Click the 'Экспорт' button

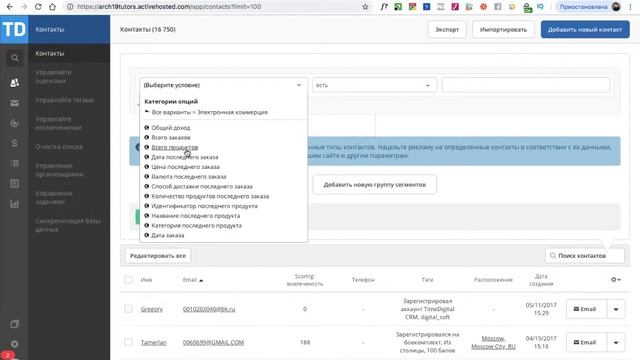point(447,29)
